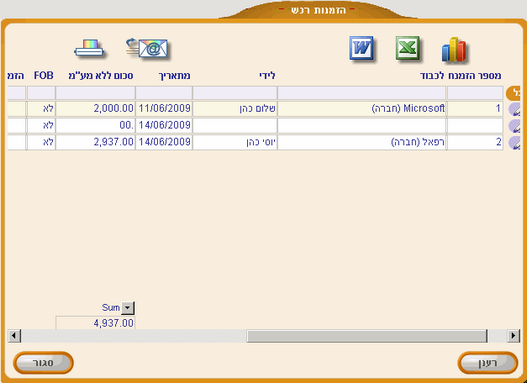Edit order 1 with pencil icon
Screen dimensions: 527x383
tap(514, 109)
